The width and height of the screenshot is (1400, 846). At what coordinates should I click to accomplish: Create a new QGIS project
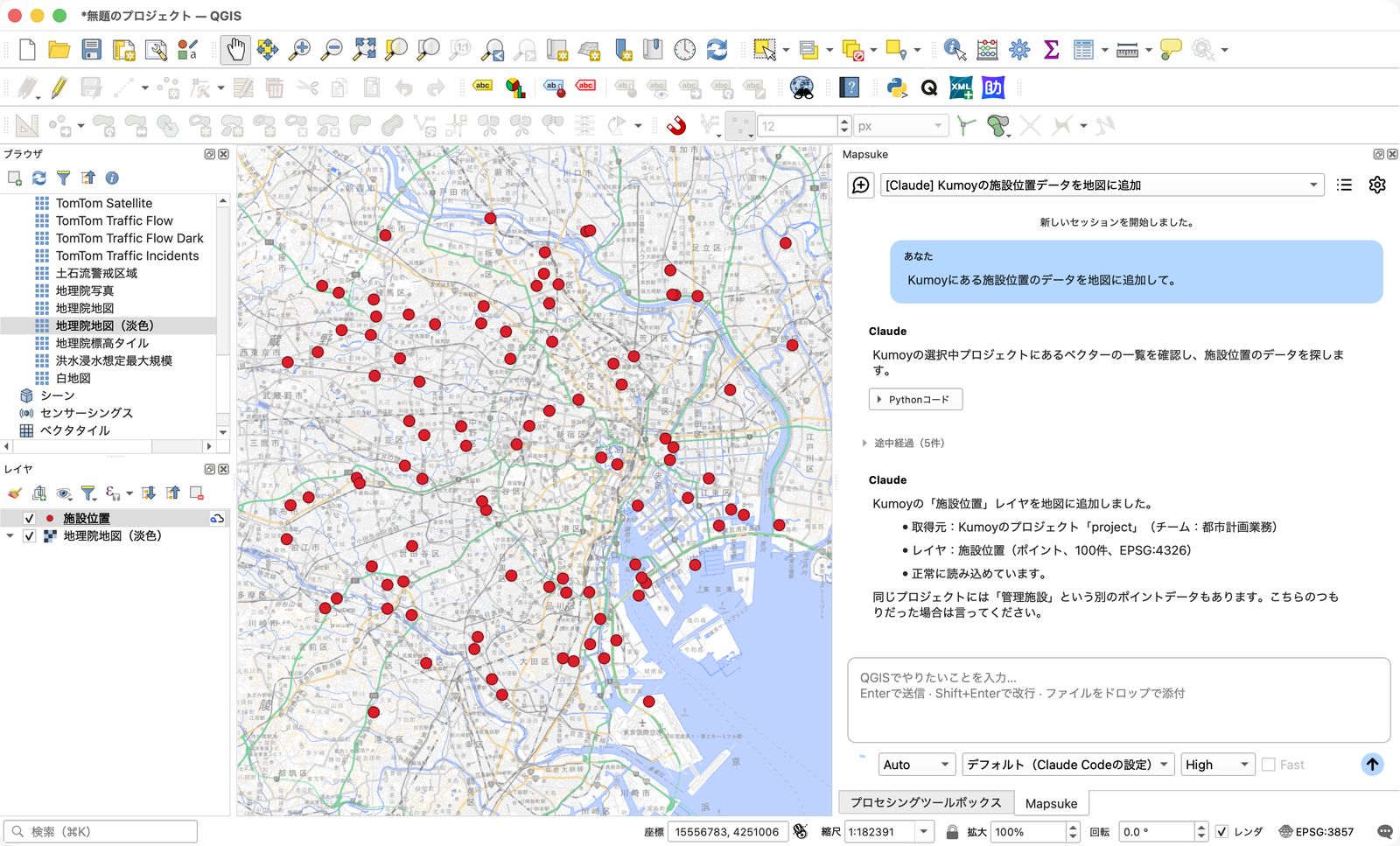tap(27, 50)
